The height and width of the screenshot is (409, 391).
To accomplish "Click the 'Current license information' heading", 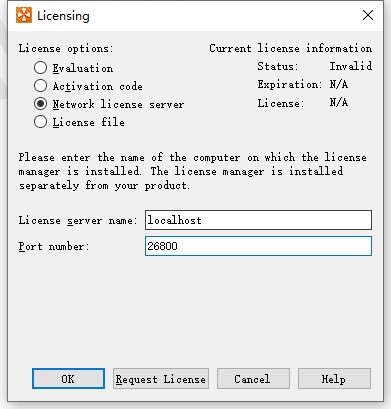I will coord(291,48).
